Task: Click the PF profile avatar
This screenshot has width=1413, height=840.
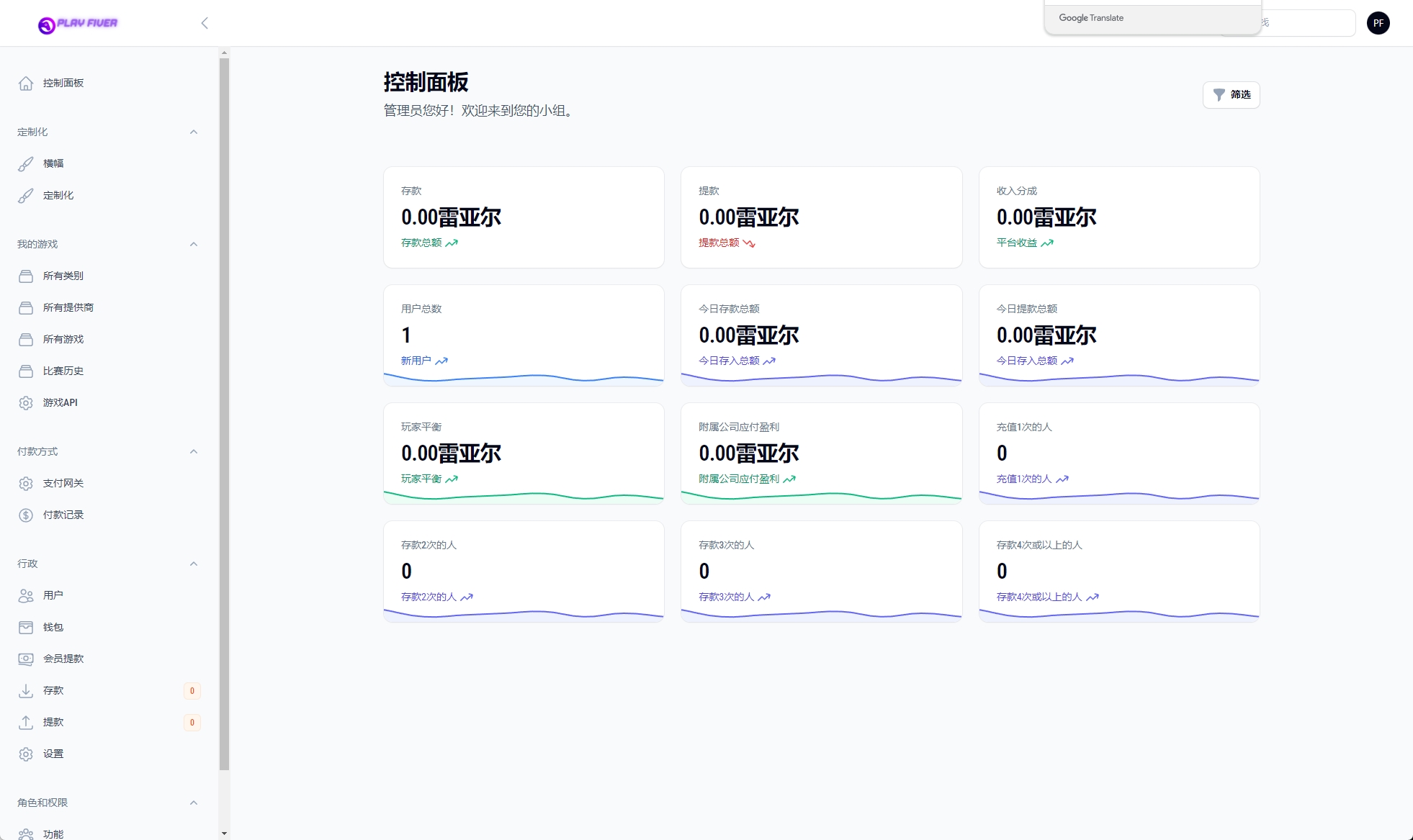Action: coord(1378,23)
